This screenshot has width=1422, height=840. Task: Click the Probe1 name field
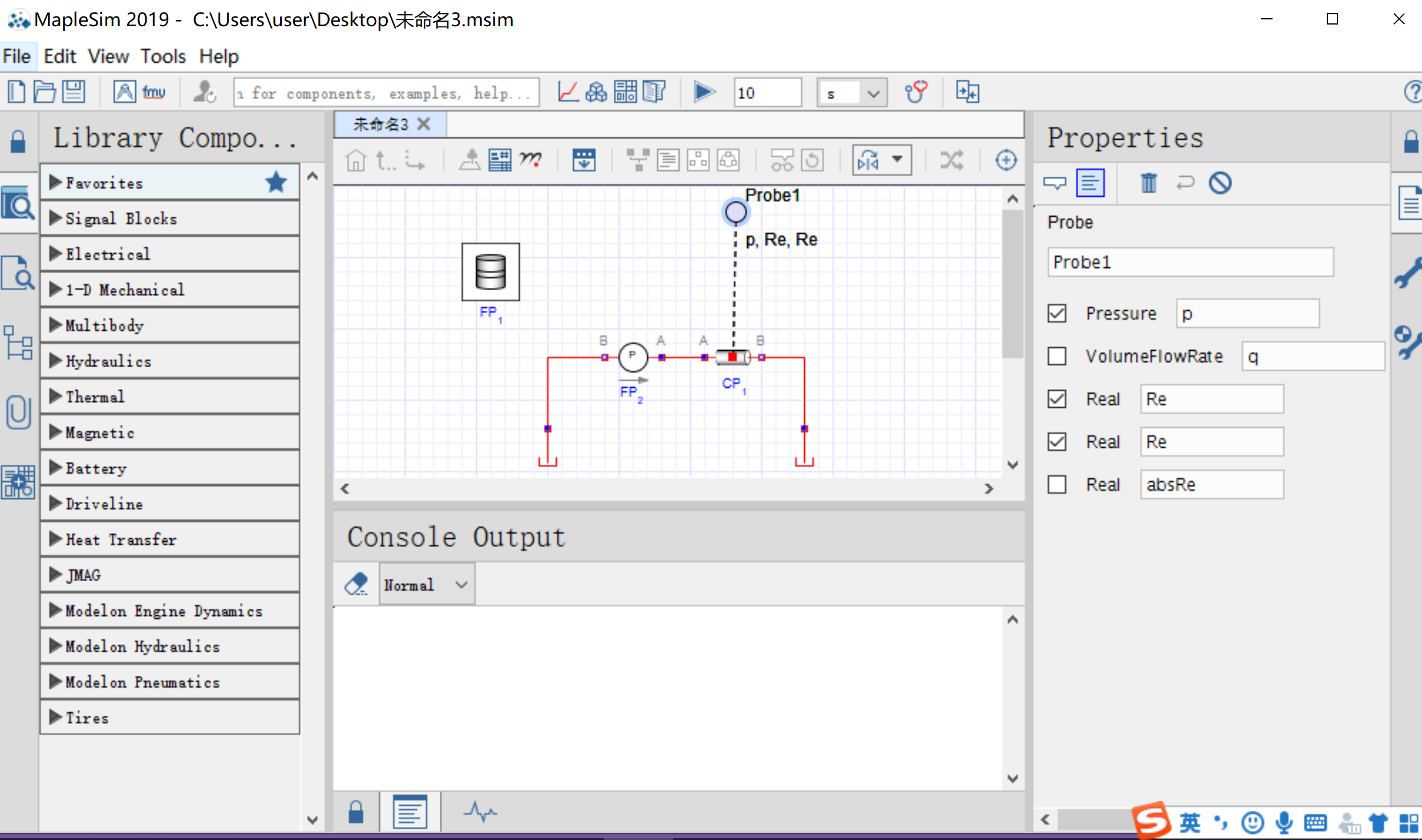click(1190, 262)
